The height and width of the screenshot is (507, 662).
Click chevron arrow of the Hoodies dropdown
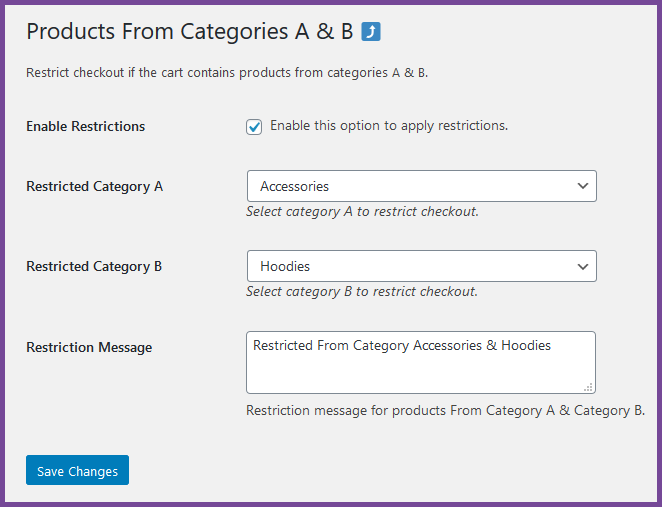583,266
